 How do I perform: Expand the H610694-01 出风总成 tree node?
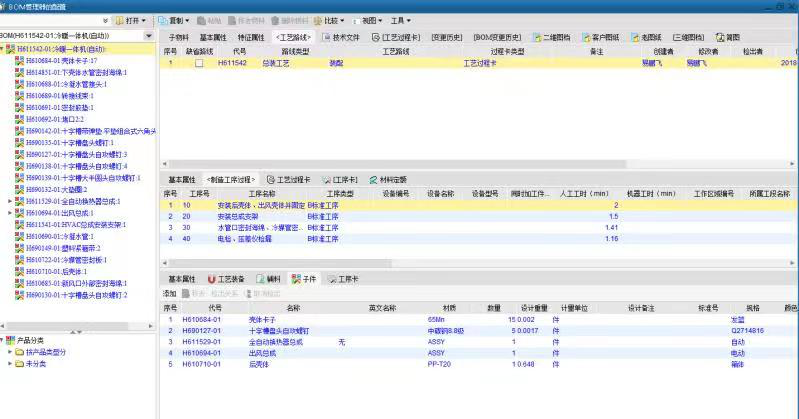pos(11,213)
